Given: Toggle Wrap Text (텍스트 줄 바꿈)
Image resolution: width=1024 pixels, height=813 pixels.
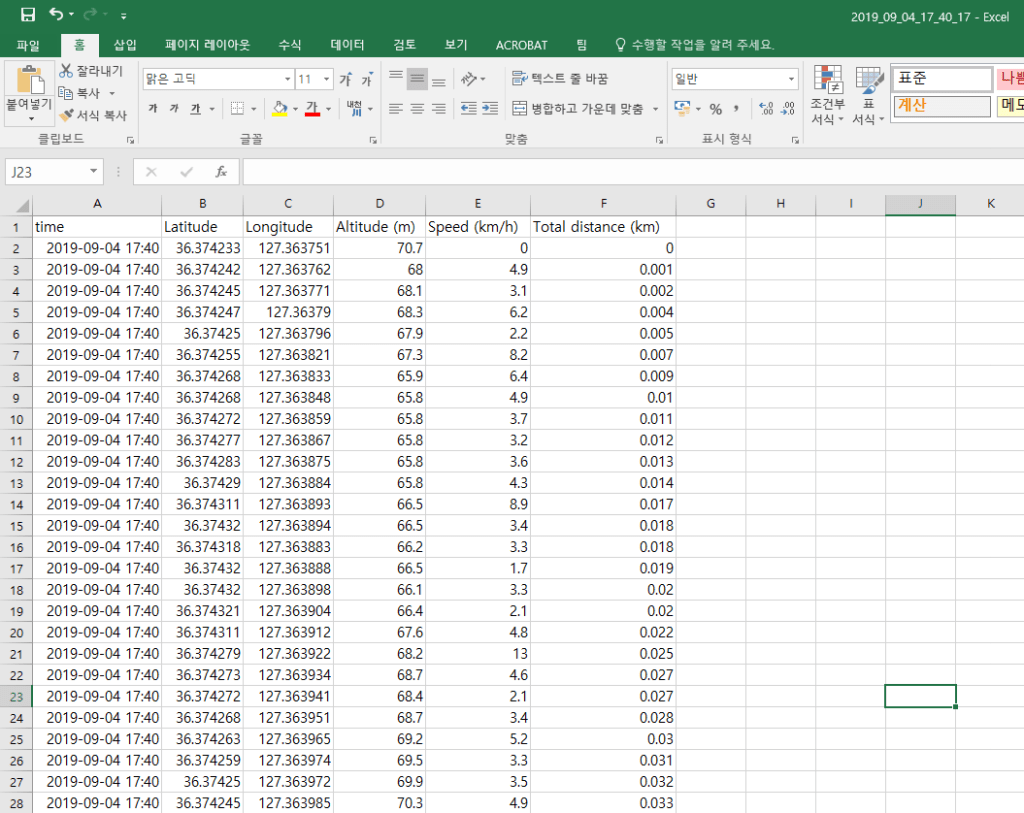Looking at the screenshot, I should [x=559, y=78].
